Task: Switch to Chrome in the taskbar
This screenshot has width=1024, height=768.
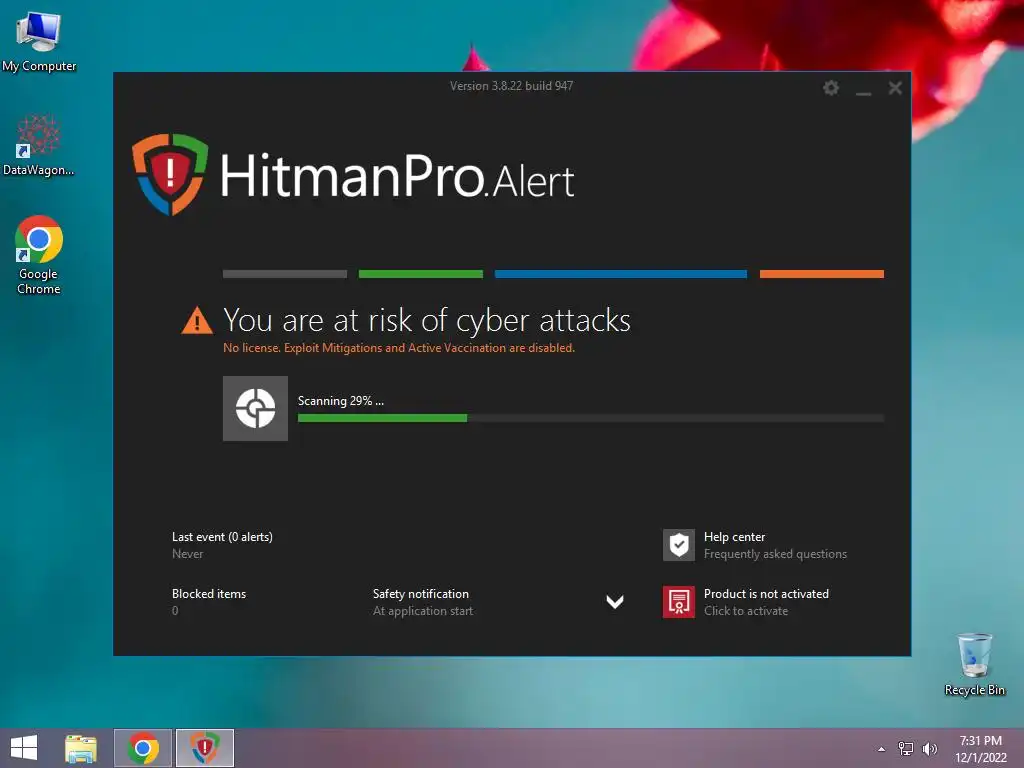Action: [x=143, y=748]
